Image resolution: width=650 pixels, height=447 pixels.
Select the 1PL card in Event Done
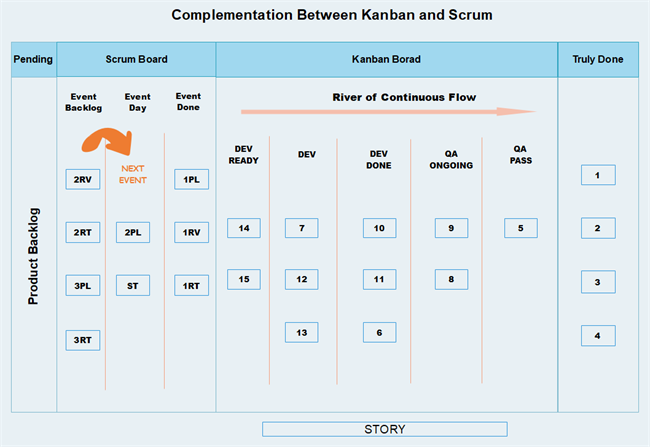click(x=191, y=180)
